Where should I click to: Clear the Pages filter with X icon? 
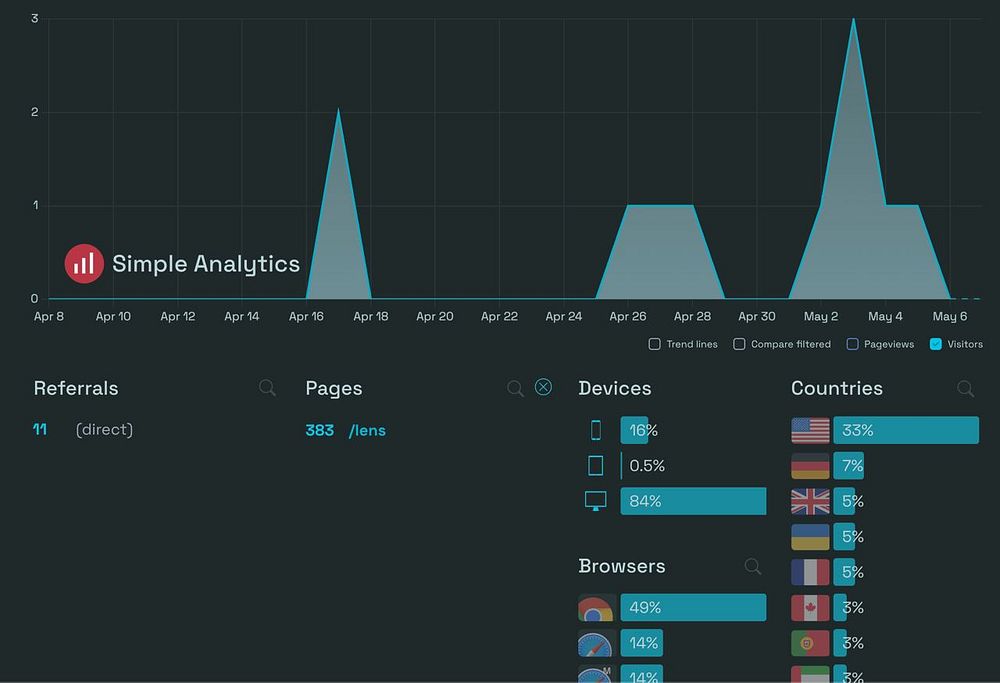point(543,387)
